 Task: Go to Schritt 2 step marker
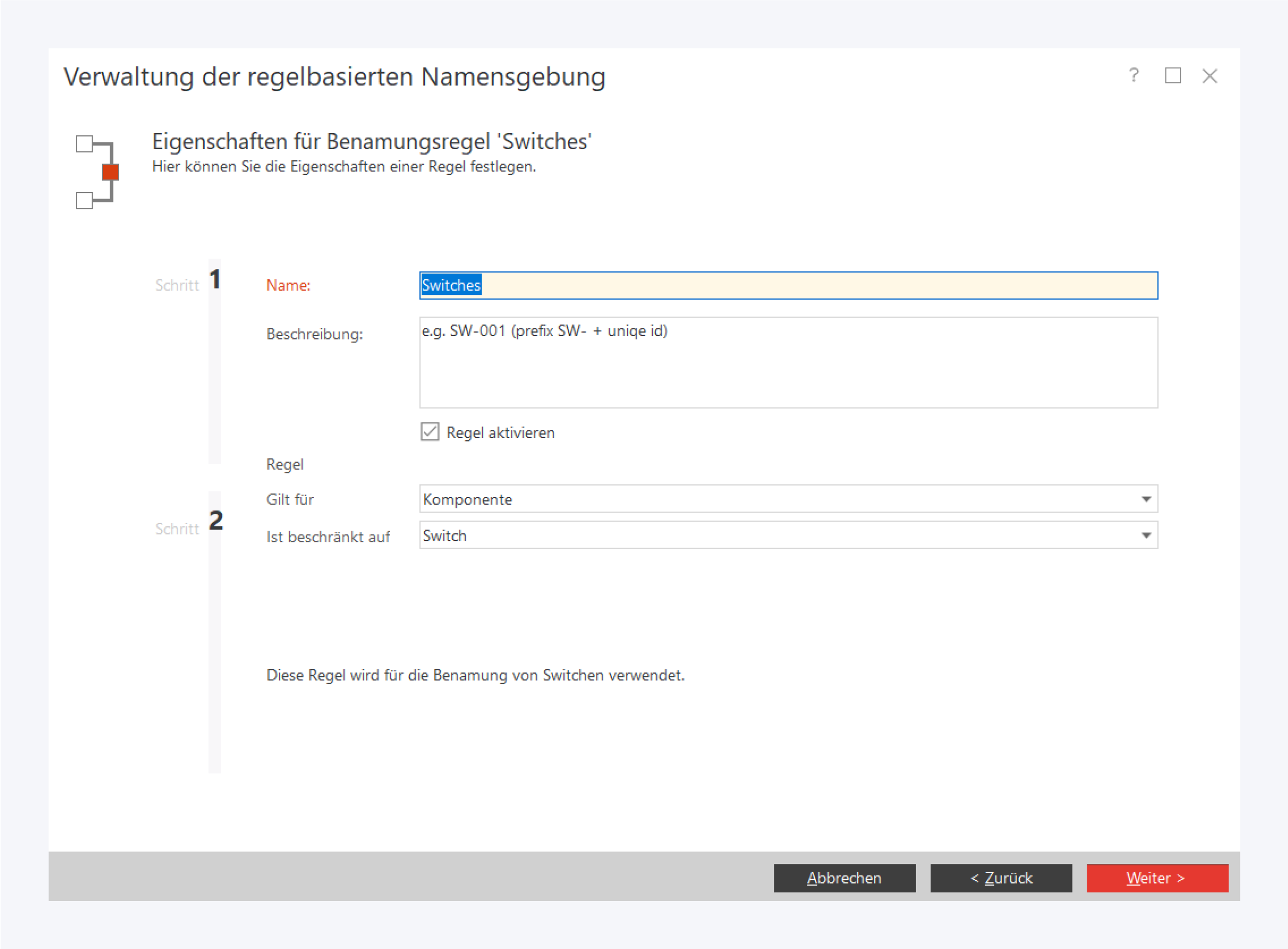point(215,521)
